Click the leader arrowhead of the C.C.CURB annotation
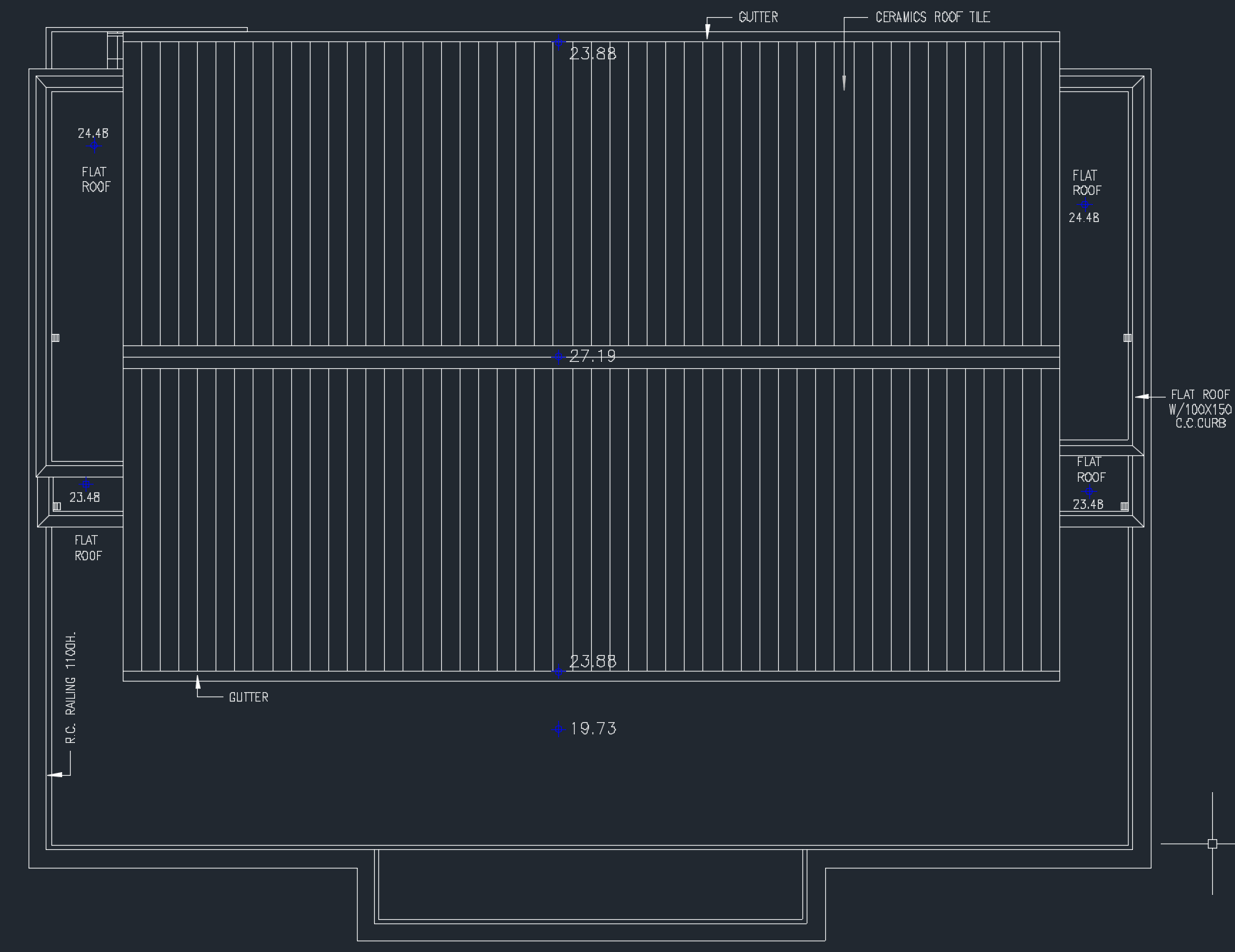 coord(1142,396)
